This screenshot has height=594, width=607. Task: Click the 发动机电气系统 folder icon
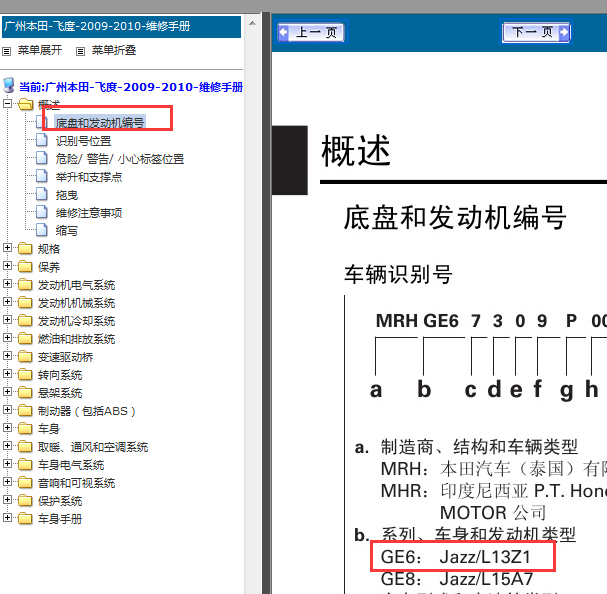click(26, 284)
